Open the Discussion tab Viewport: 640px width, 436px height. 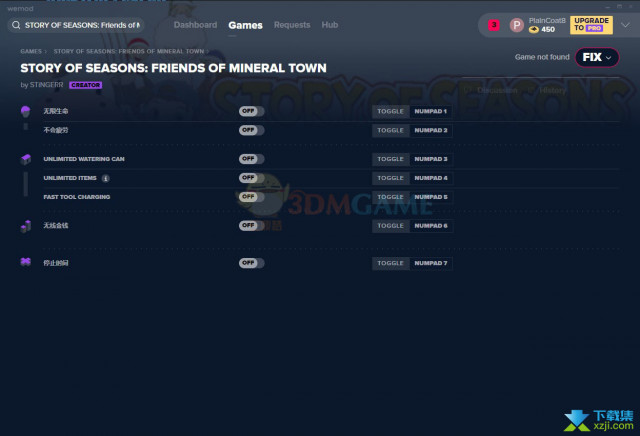[x=491, y=90]
